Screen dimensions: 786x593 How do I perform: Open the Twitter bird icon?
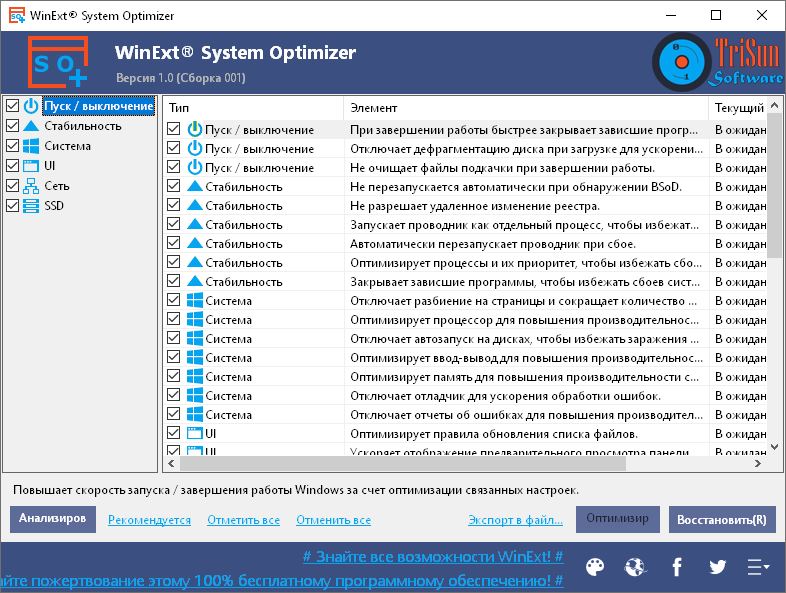tap(717, 567)
